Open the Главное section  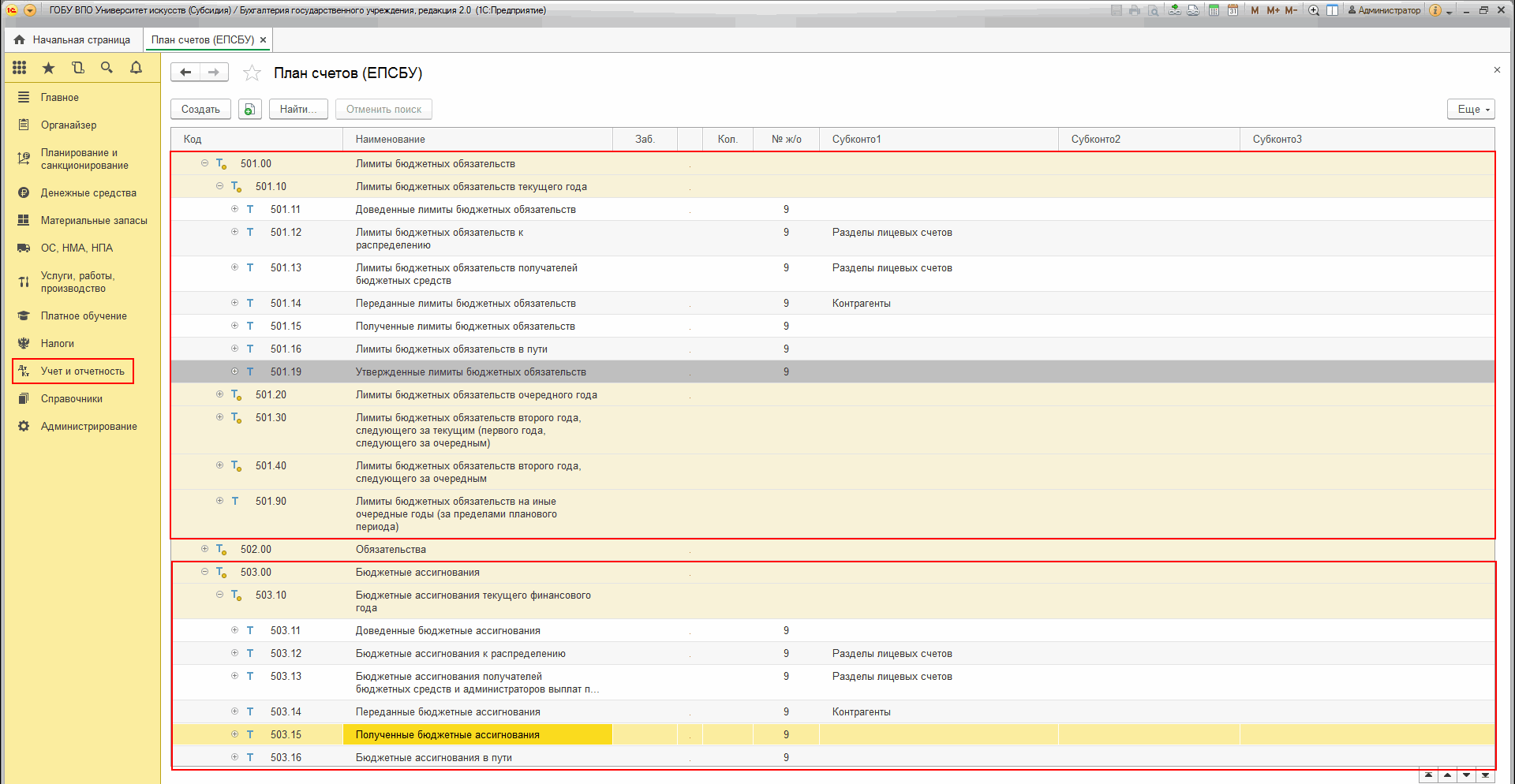click(60, 97)
